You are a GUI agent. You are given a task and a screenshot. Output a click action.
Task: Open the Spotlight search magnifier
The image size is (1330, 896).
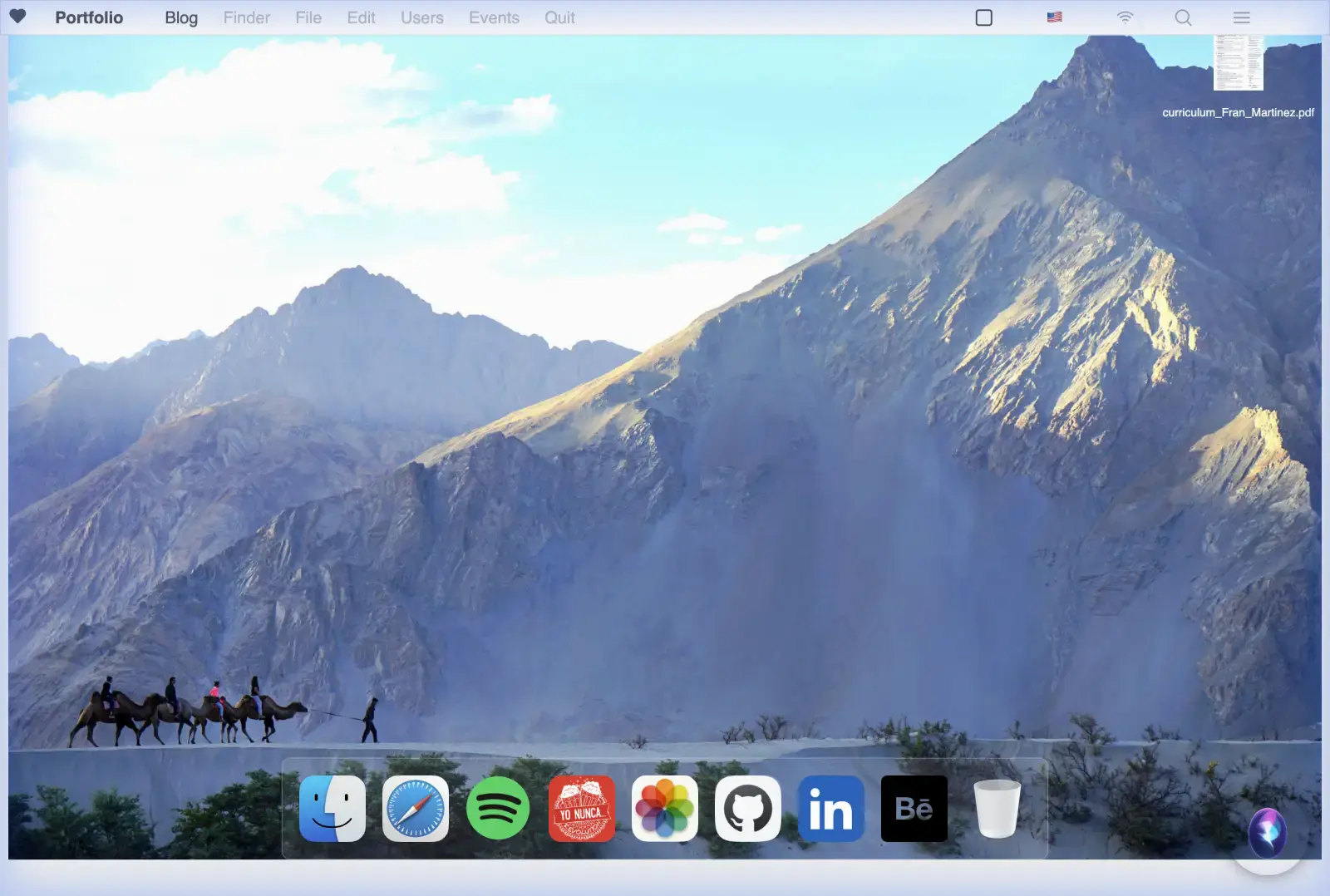1184,17
